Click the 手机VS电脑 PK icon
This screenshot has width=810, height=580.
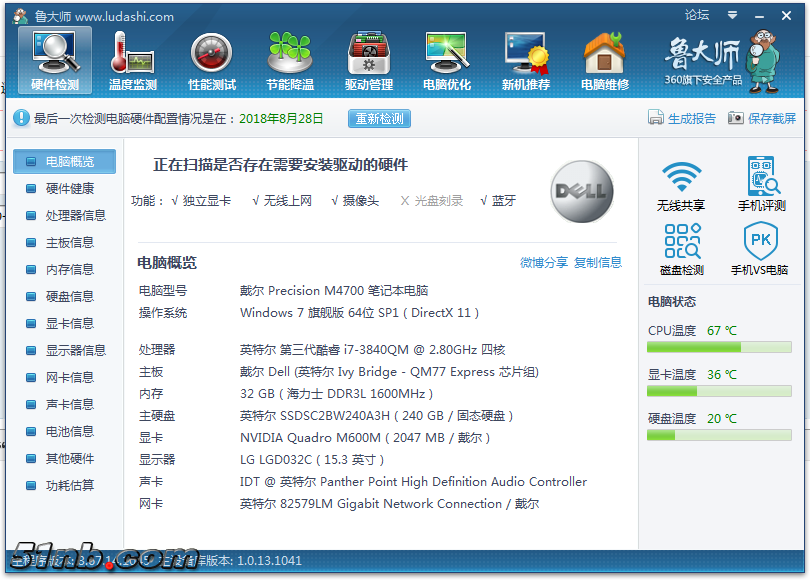(x=760, y=248)
